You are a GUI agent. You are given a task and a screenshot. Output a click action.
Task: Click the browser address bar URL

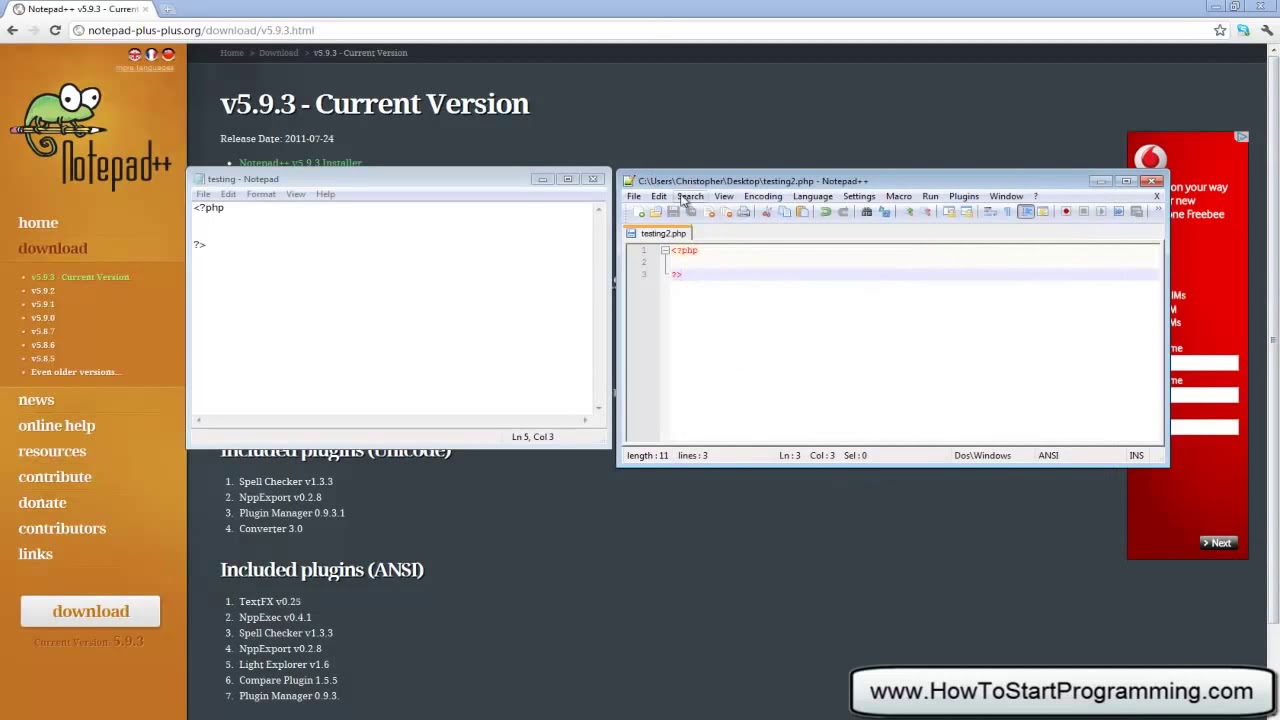(x=200, y=30)
